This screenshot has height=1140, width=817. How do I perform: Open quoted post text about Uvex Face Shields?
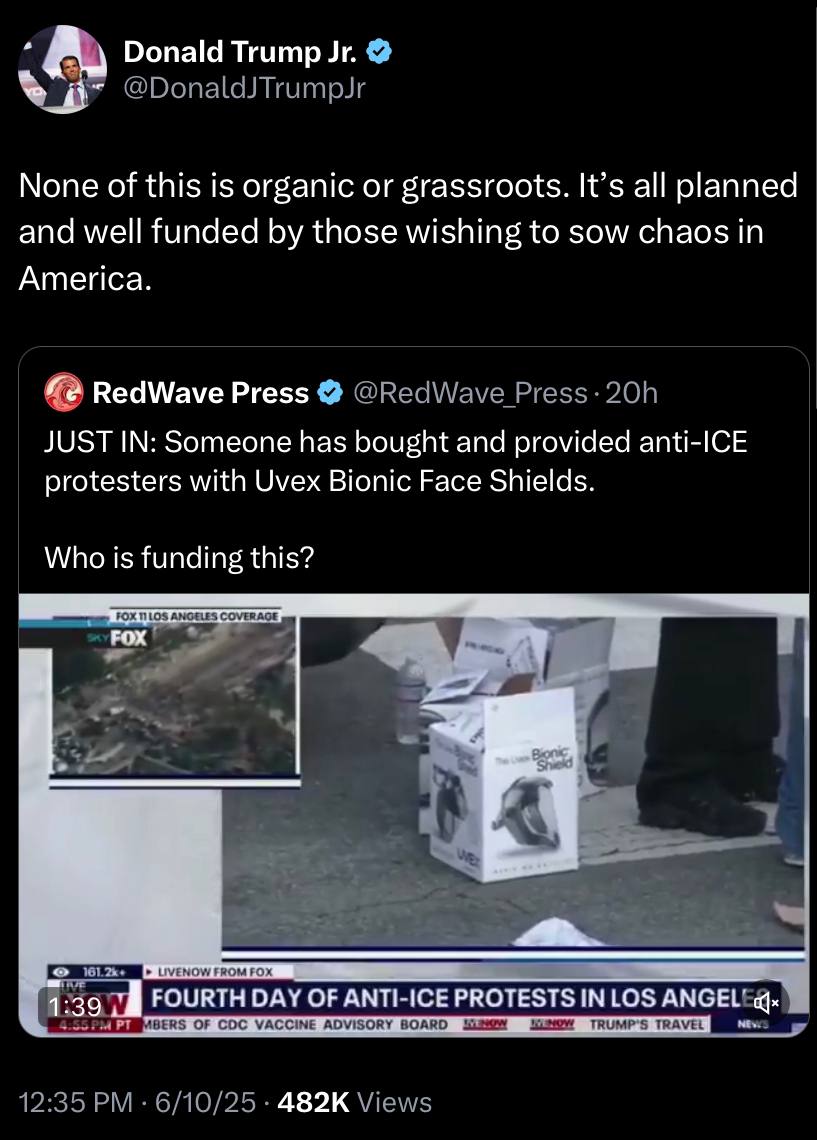point(396,461)
